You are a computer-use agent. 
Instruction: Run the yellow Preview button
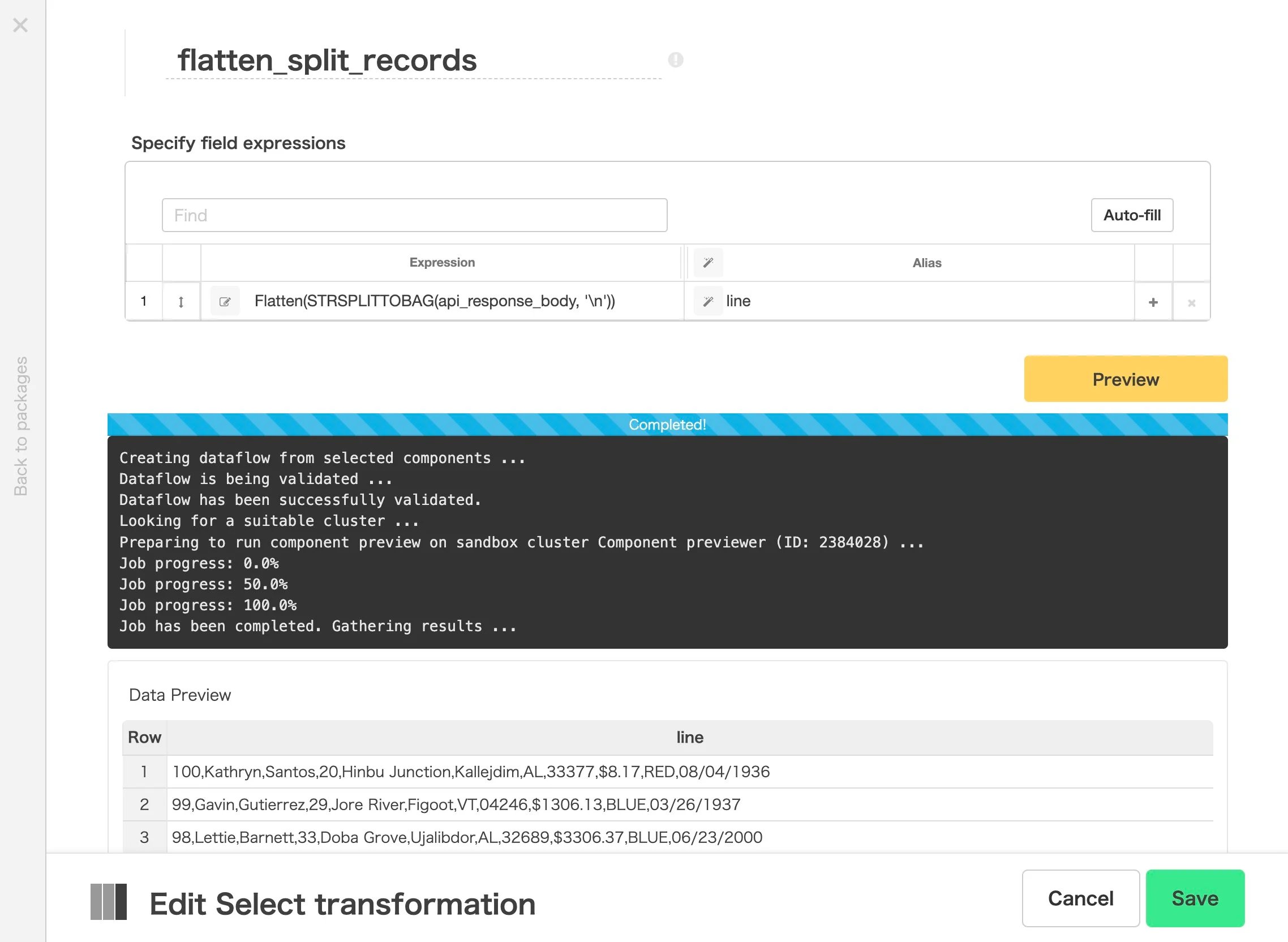click(1126, 379)
